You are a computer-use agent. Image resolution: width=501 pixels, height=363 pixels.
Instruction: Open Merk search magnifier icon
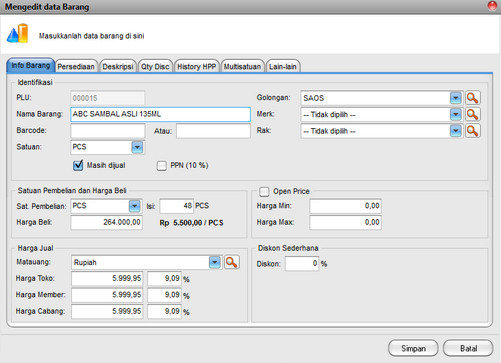(473, 114)
